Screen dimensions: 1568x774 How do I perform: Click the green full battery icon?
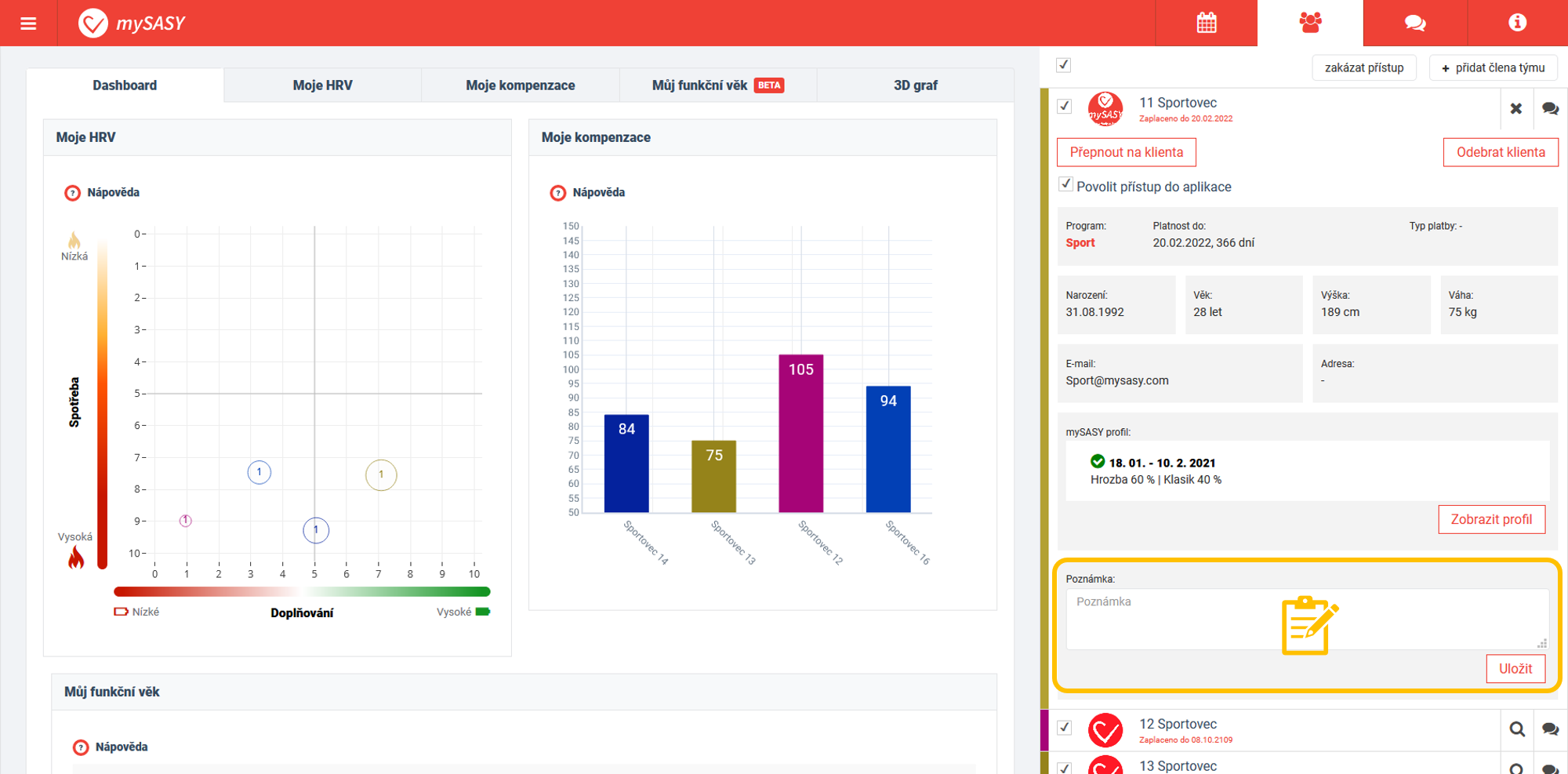pyautogui.click(x=483, y=612)
